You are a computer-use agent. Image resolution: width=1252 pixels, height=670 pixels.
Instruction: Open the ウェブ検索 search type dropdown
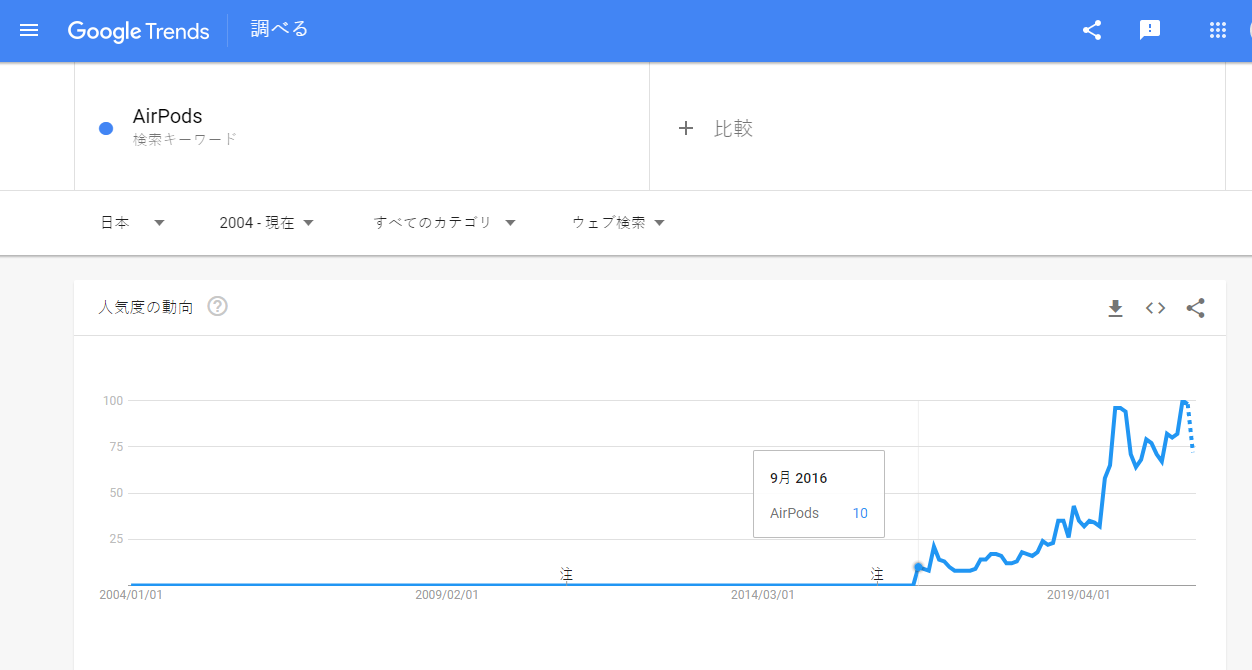[x=619, y=223]
